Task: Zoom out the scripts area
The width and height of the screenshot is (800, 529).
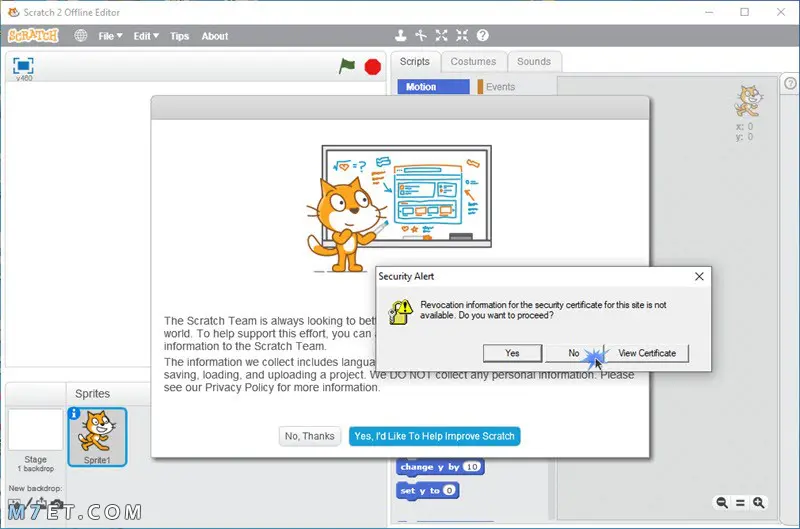Action: click(x=722, y=502)
